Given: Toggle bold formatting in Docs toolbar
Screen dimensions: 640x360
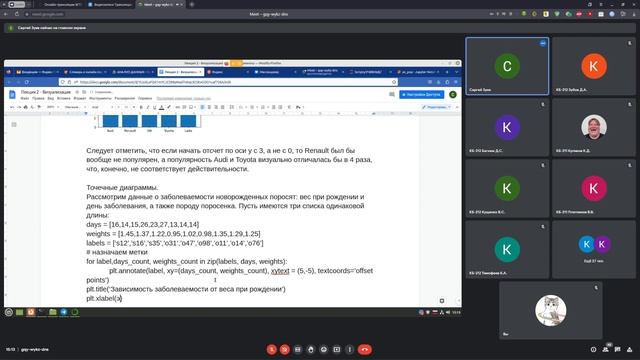Looking at the screenshot, I should point(141,107).
